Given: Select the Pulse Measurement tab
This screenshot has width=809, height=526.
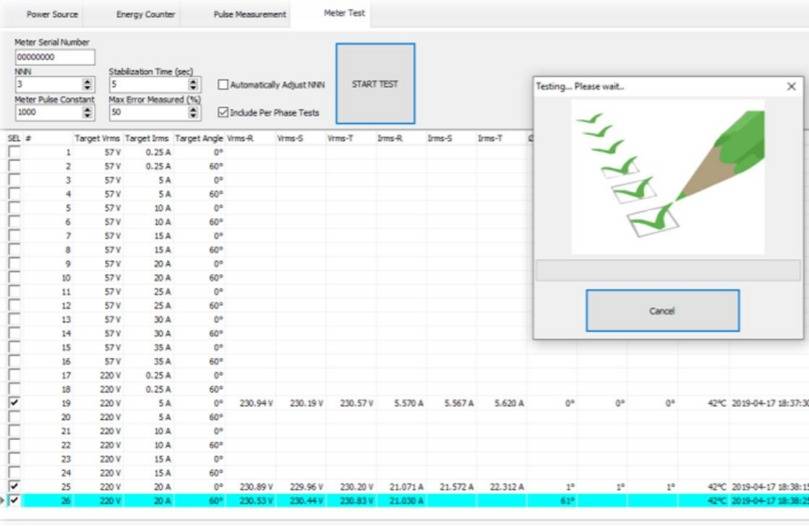Looking at the screenshot, I should click(x=249, y=15).
